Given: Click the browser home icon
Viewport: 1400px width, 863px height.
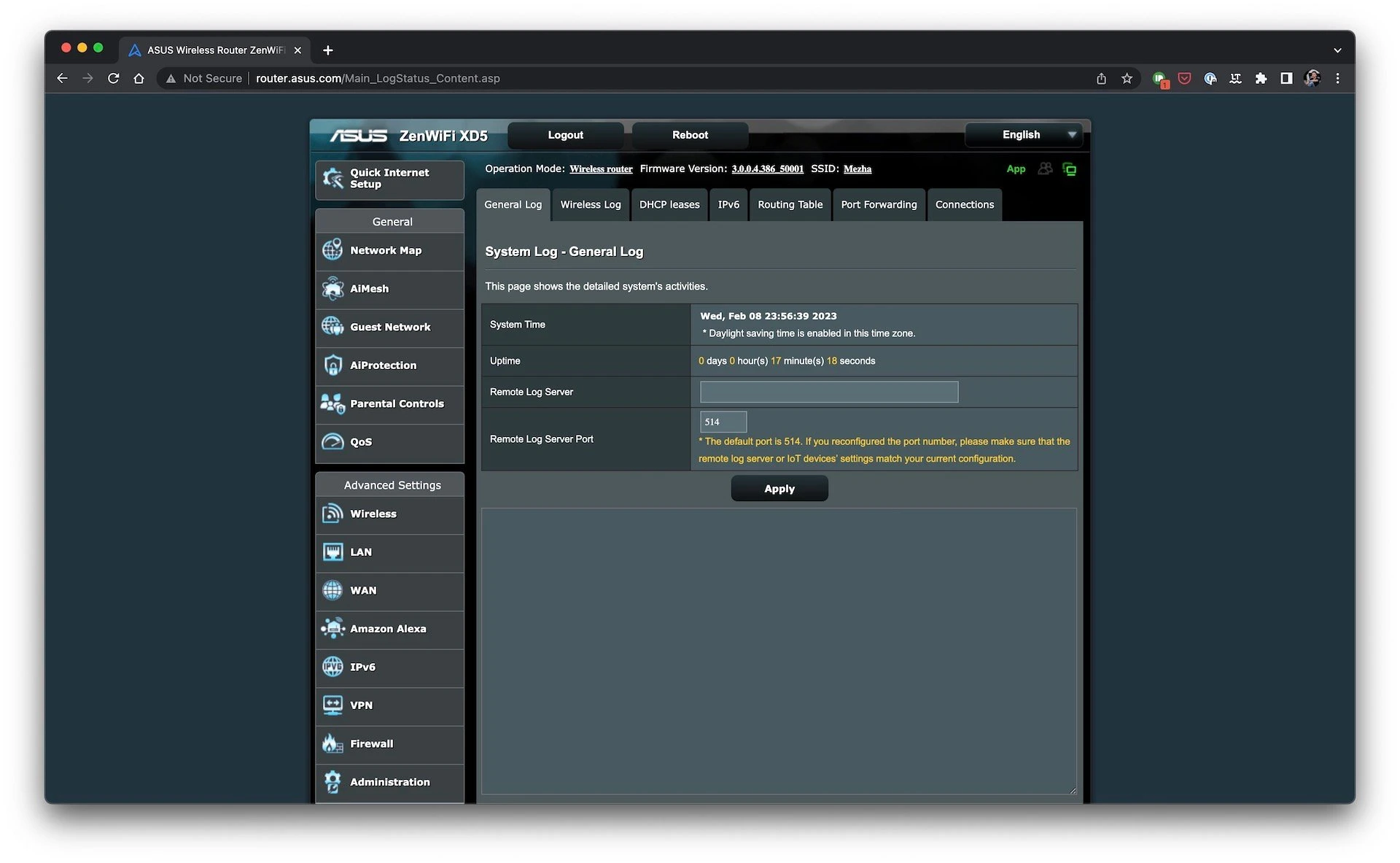Looking at the screenshot, I should (x=139, y=78).
